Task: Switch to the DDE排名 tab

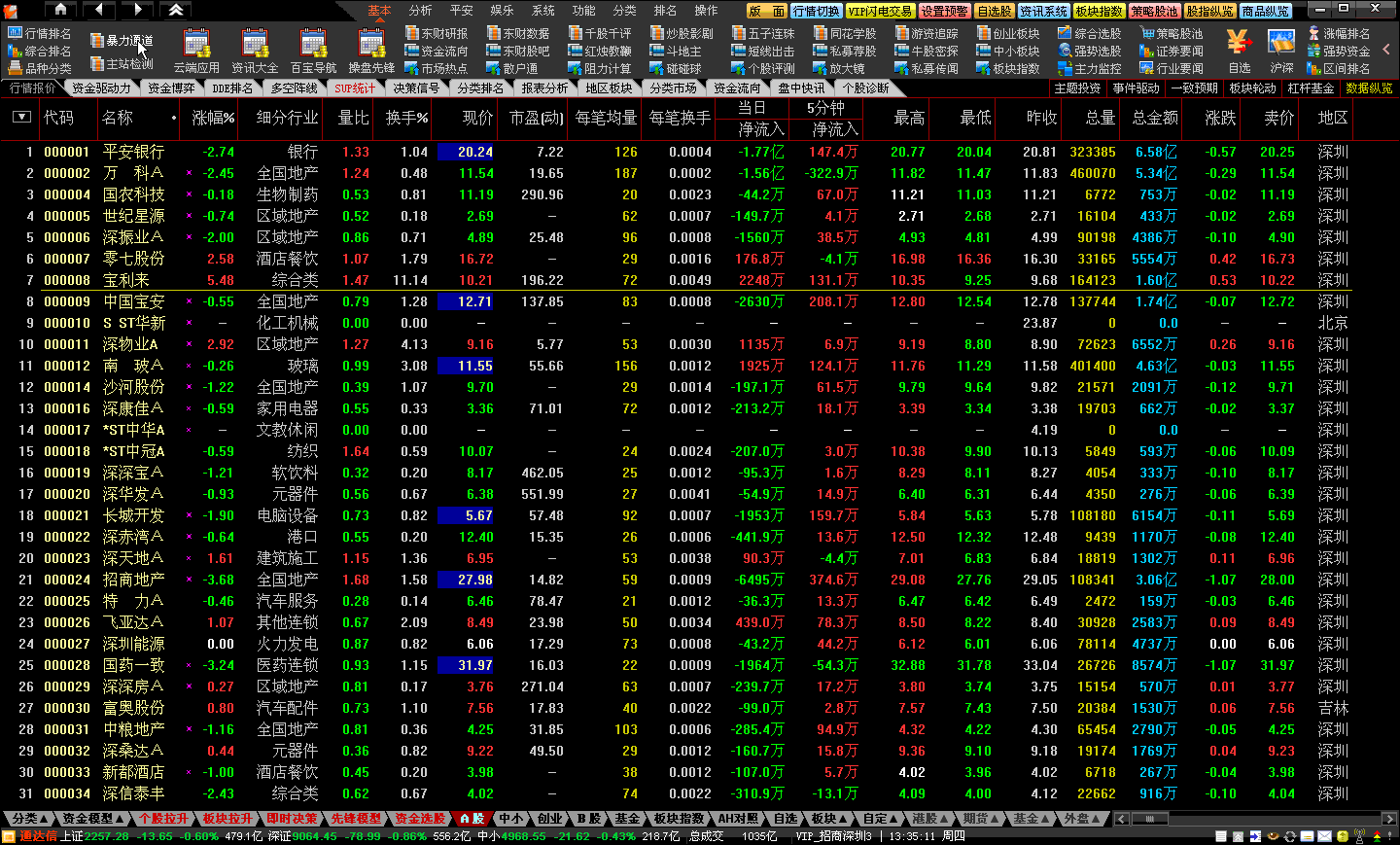Action: pos(232,88)
